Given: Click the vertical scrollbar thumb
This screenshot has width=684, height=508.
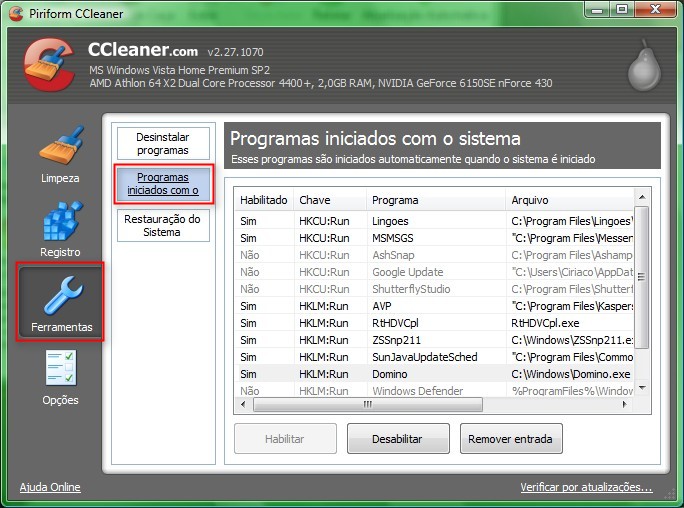Looking at the screenshot, I should tap(641, 277).
